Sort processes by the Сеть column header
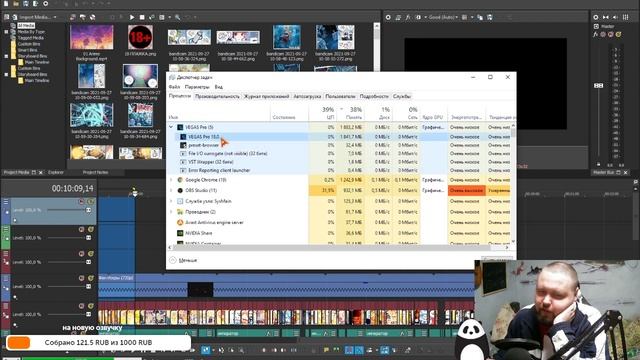The image size is (640, 360). click(x=406, y=113)
